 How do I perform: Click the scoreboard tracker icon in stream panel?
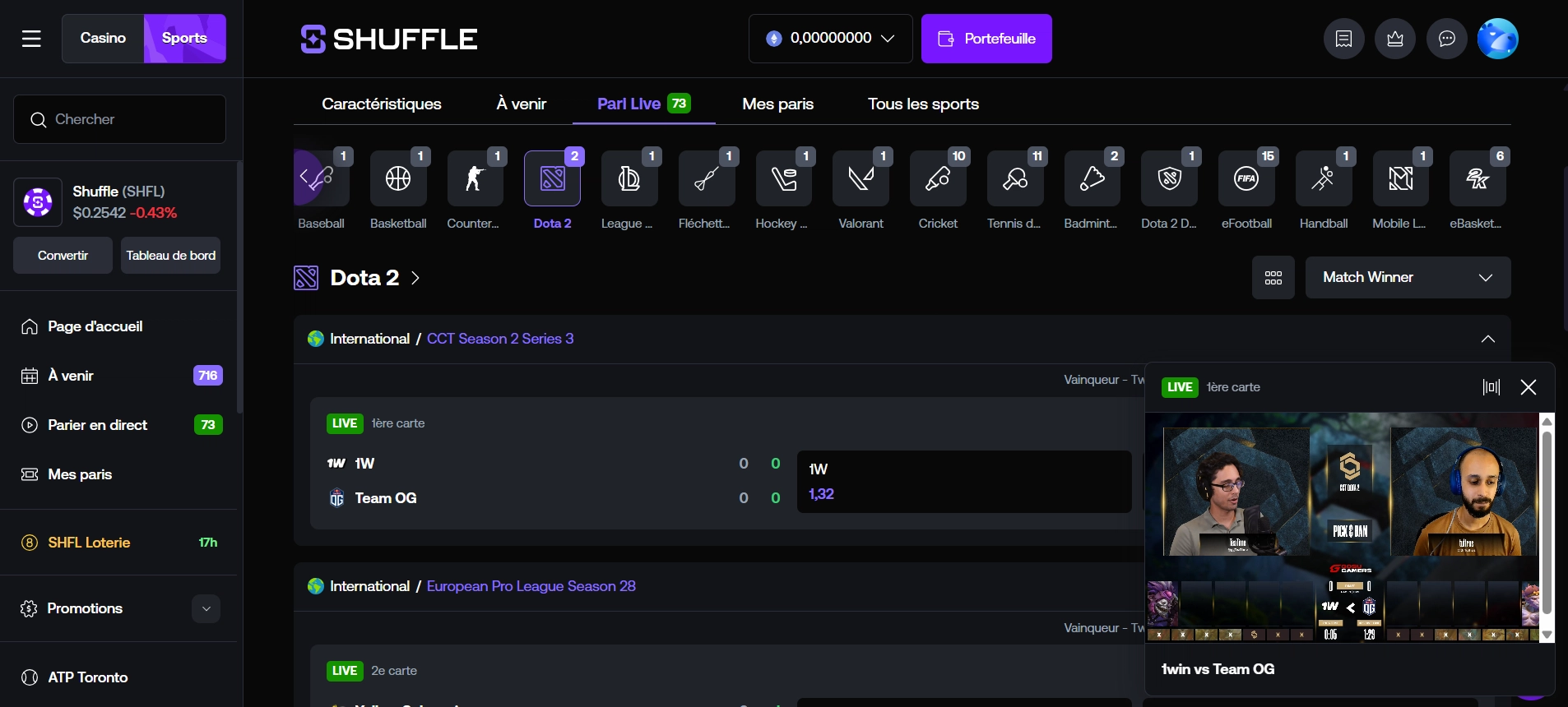(x=1491, y=387)
